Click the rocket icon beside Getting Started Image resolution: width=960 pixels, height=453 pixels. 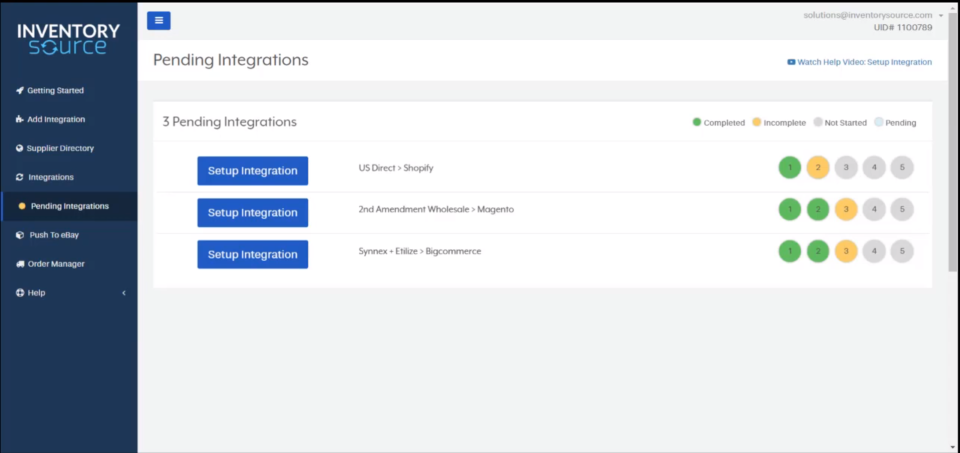click(20, 91)
